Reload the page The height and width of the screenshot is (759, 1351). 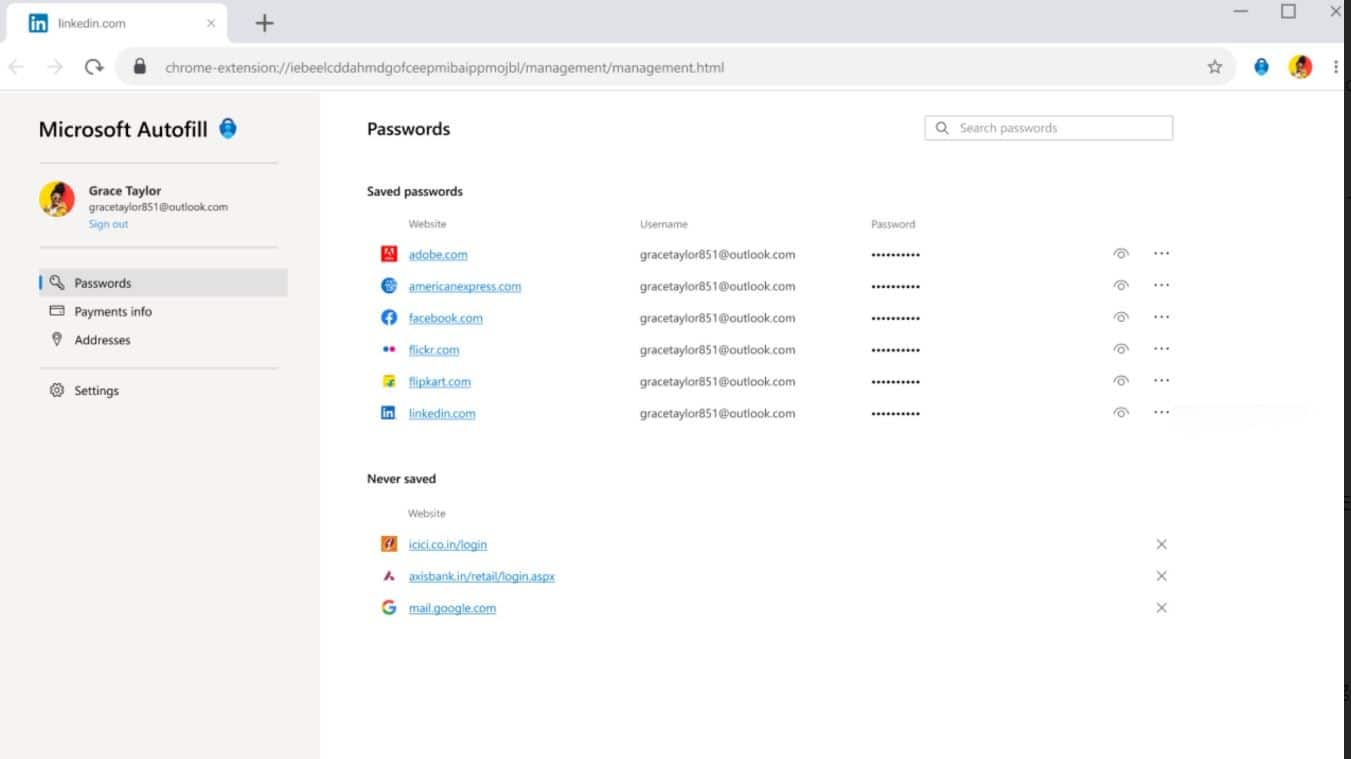click(94, 67)
